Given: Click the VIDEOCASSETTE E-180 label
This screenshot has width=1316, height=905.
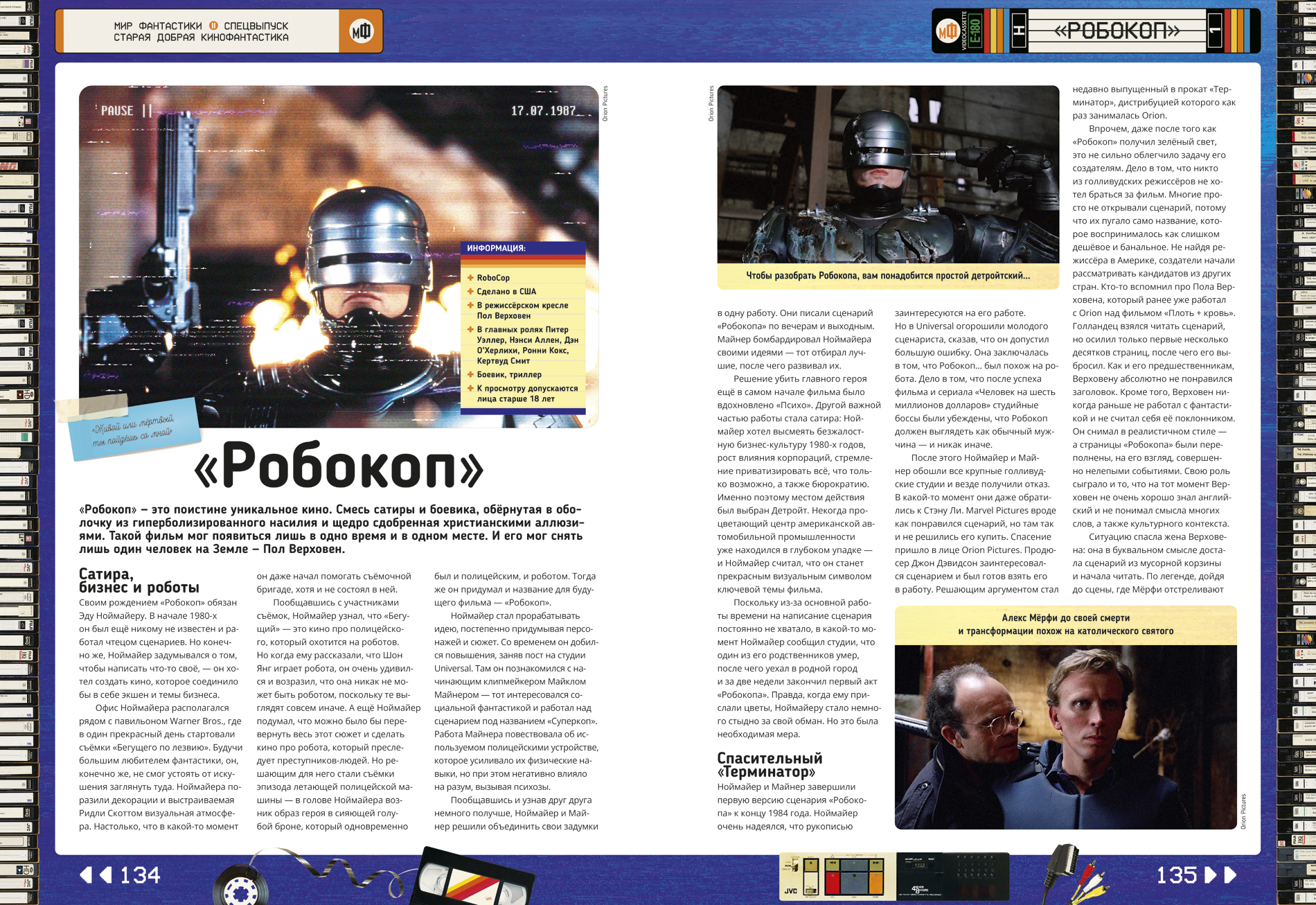Looking at the screenshot, I should pyautogui.click(x=971, y=31).
